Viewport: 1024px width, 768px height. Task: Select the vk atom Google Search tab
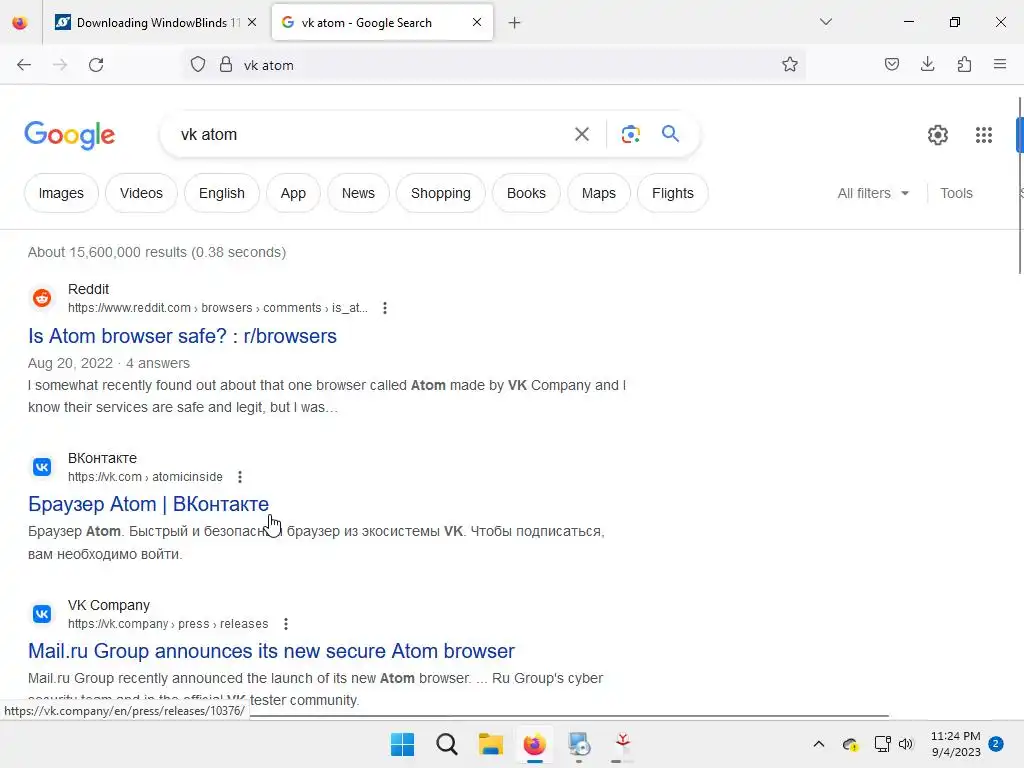(382, 23)
